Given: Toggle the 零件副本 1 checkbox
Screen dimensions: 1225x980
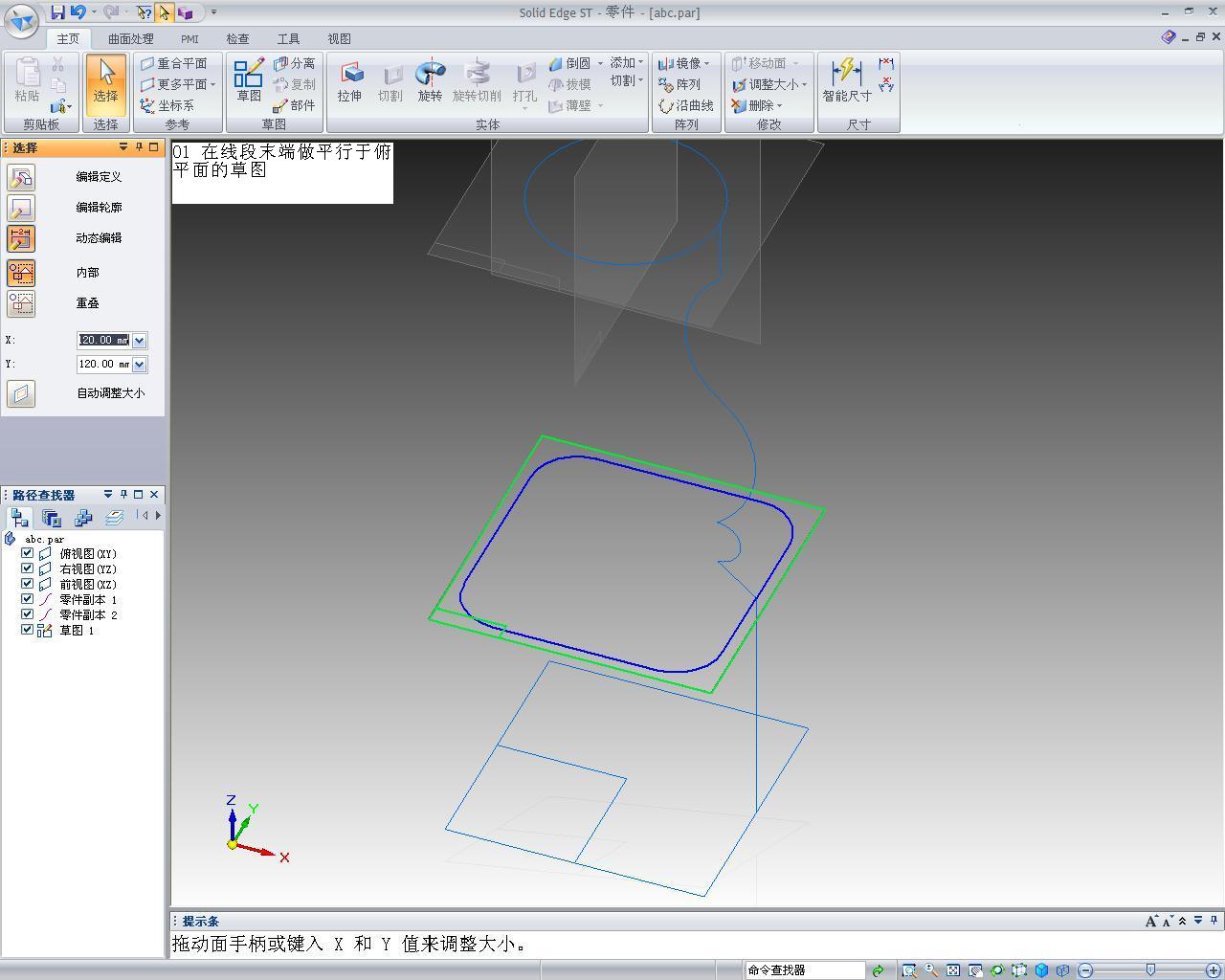Looking at the screenshot, I should pos(27,599).
